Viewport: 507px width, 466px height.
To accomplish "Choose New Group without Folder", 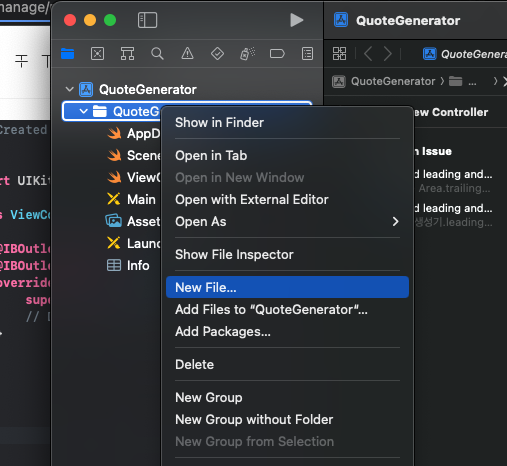I will (x=287, y=420).
